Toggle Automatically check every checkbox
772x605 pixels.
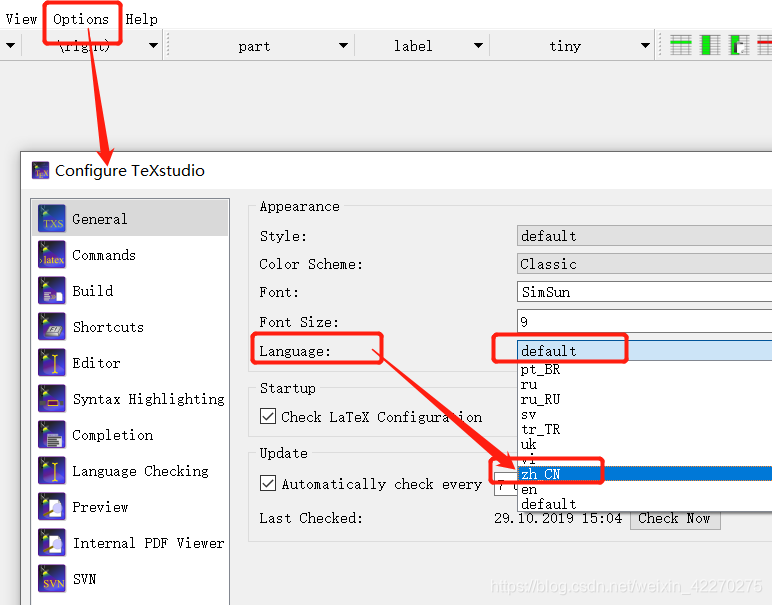coord(268,483)
